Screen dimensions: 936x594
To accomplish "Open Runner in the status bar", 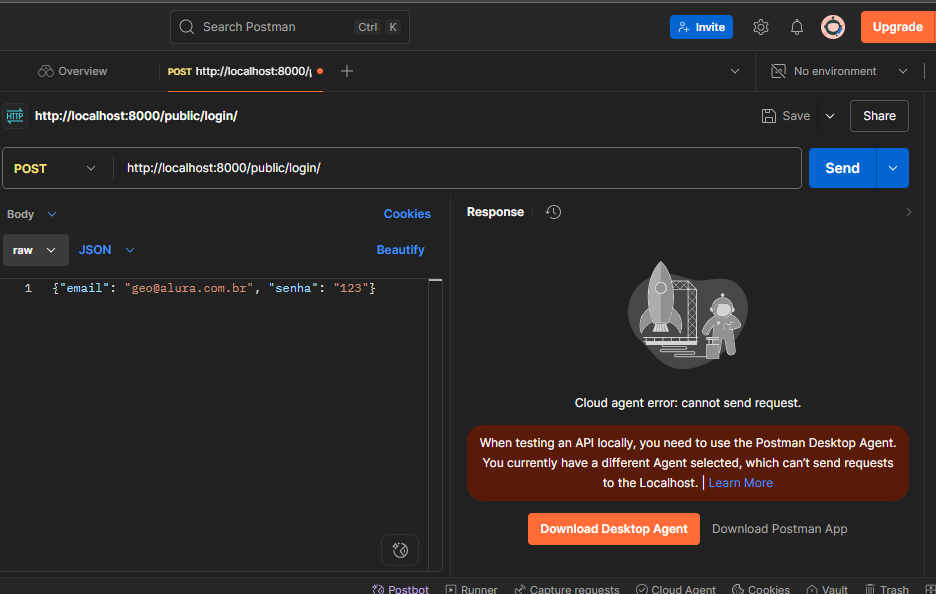I will pyautogui.click(x=472, y=589).
